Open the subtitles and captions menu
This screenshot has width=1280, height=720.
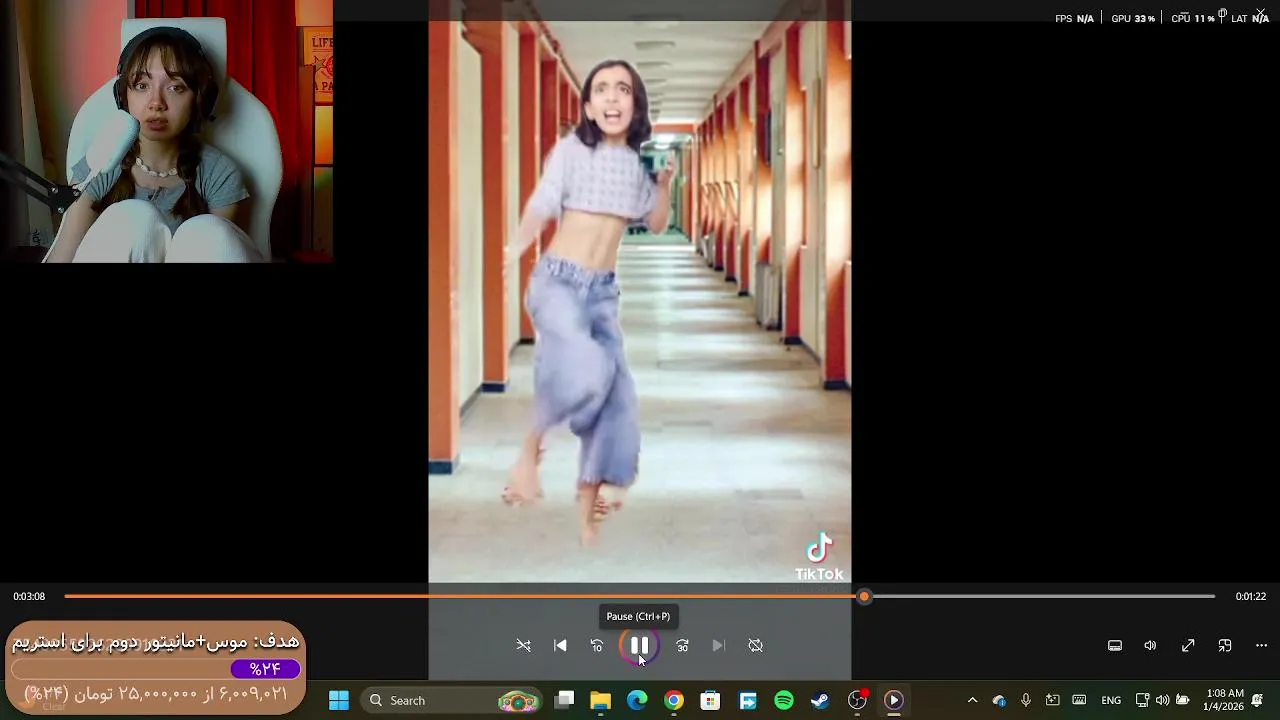coord(1115,646)
